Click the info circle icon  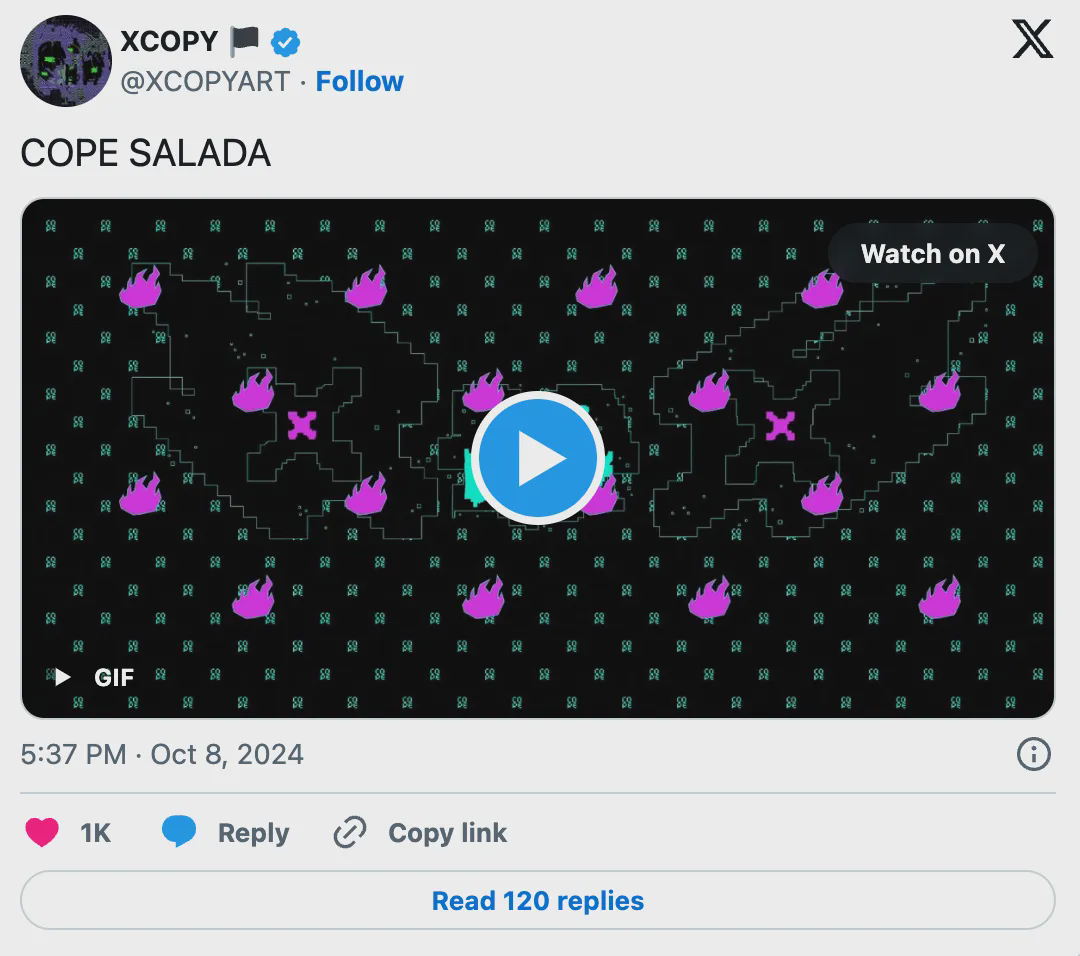pyautogui.click(x=1033, y=754)
